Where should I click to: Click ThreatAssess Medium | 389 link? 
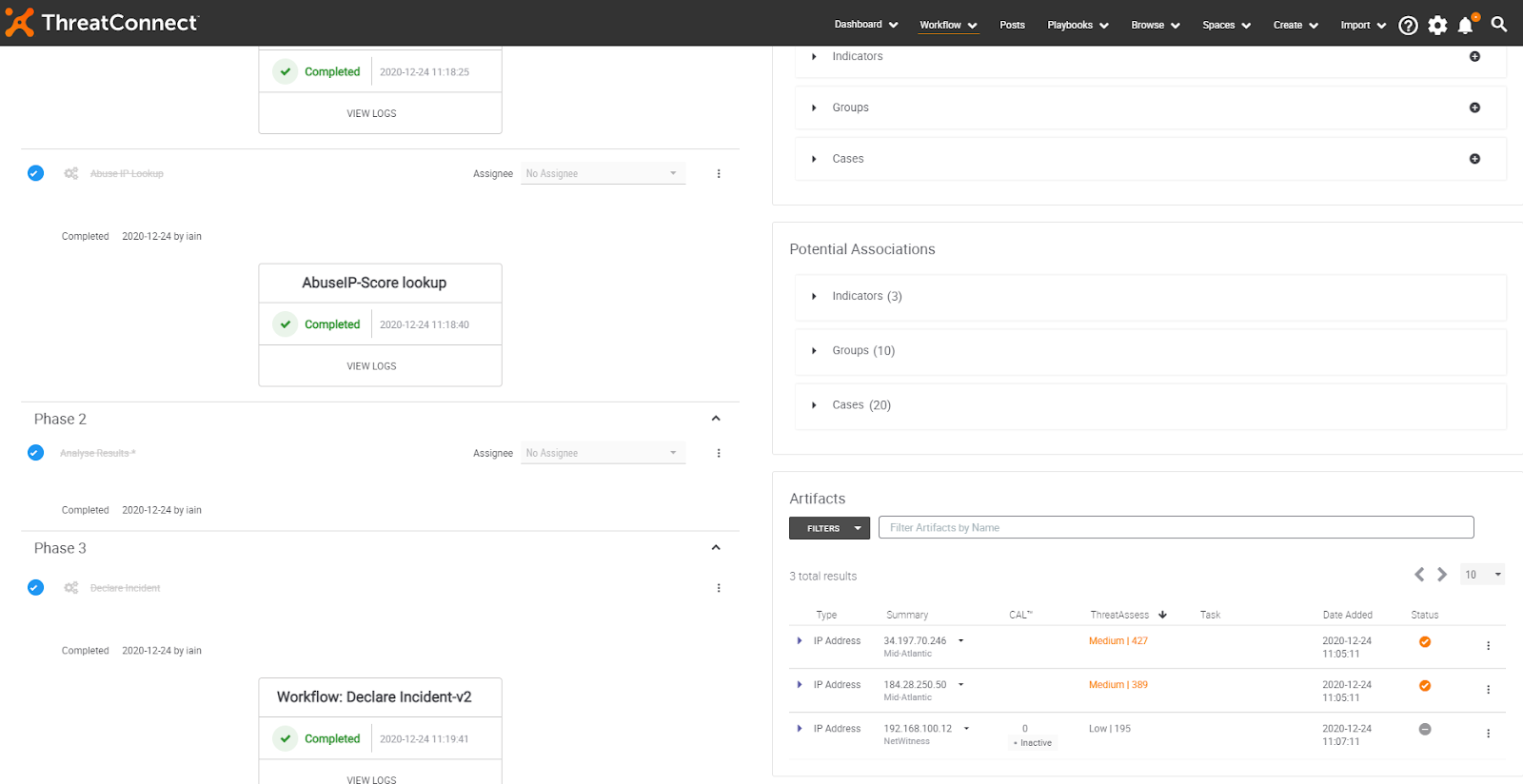point(1118,685)
